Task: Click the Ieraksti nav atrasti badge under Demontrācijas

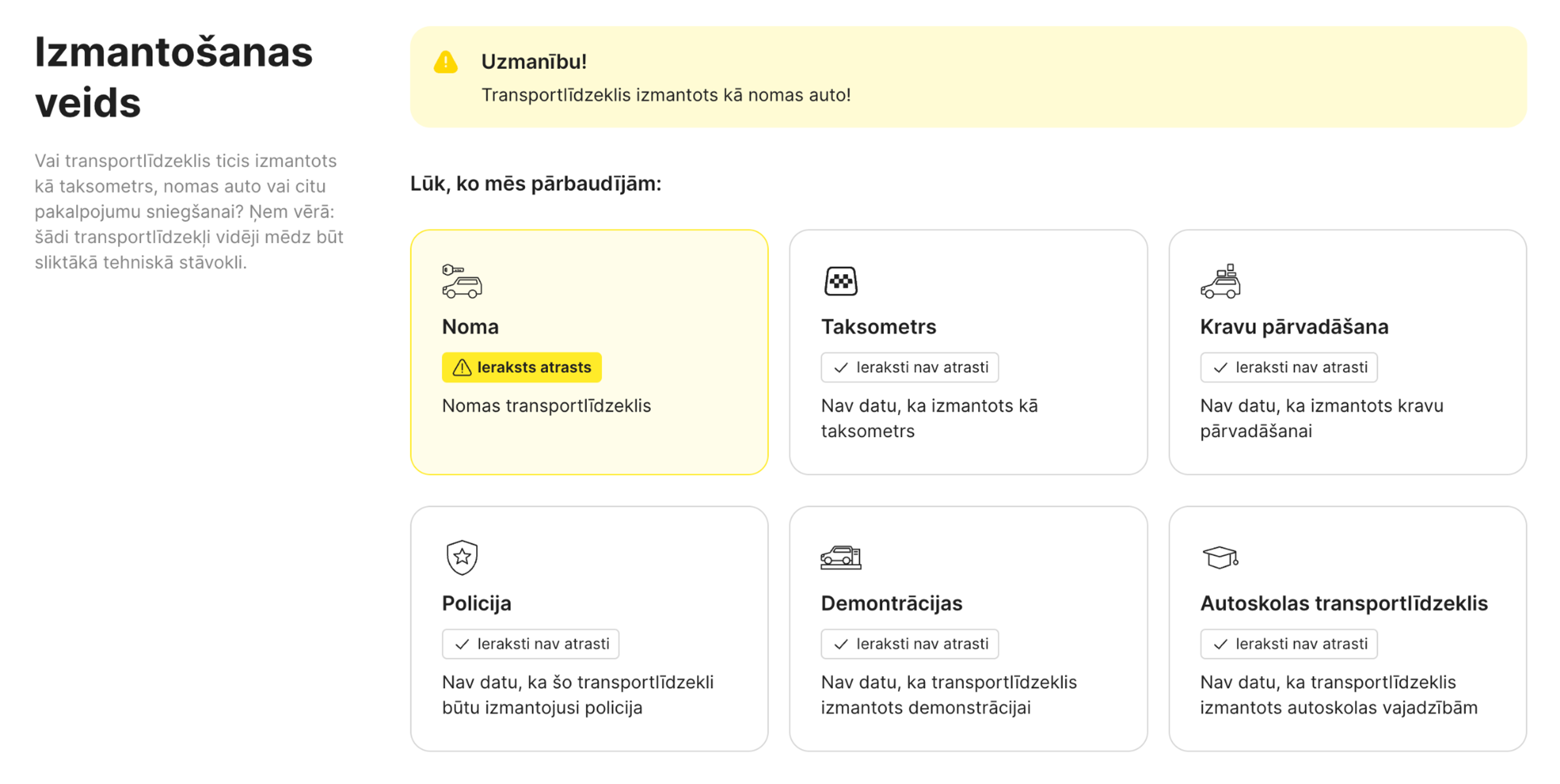Action: [x=910, y=644]
